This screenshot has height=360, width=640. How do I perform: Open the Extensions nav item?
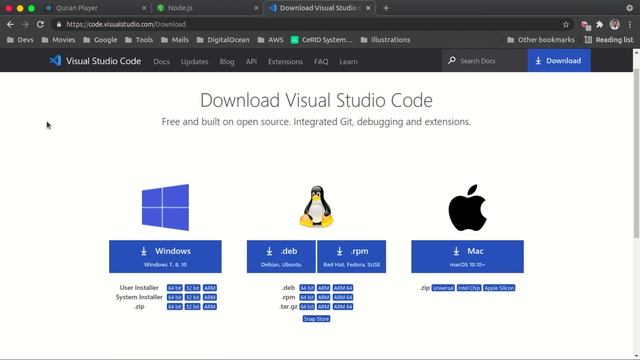pos(285,61)
